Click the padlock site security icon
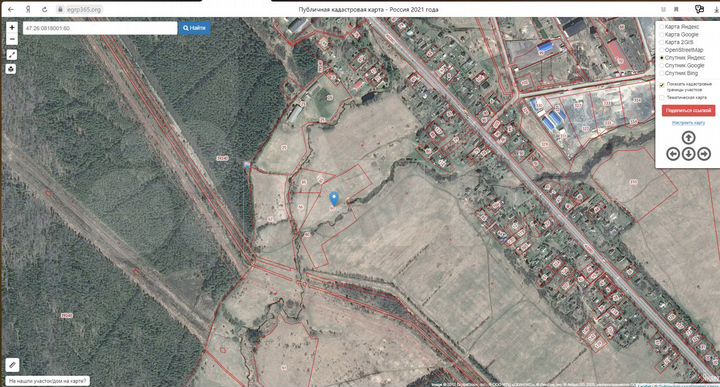The width and height of the screenshot is (720, 387). (60, 9)
